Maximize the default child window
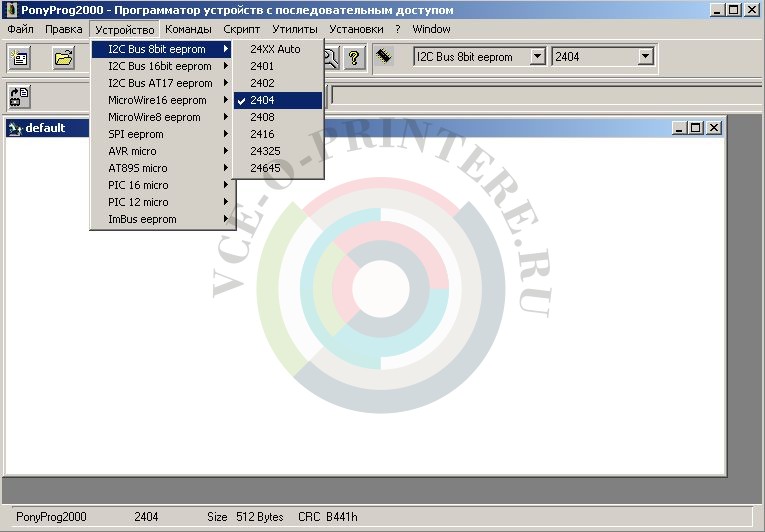Viewport: 765px width, 532px height. [x=696, y=128]
